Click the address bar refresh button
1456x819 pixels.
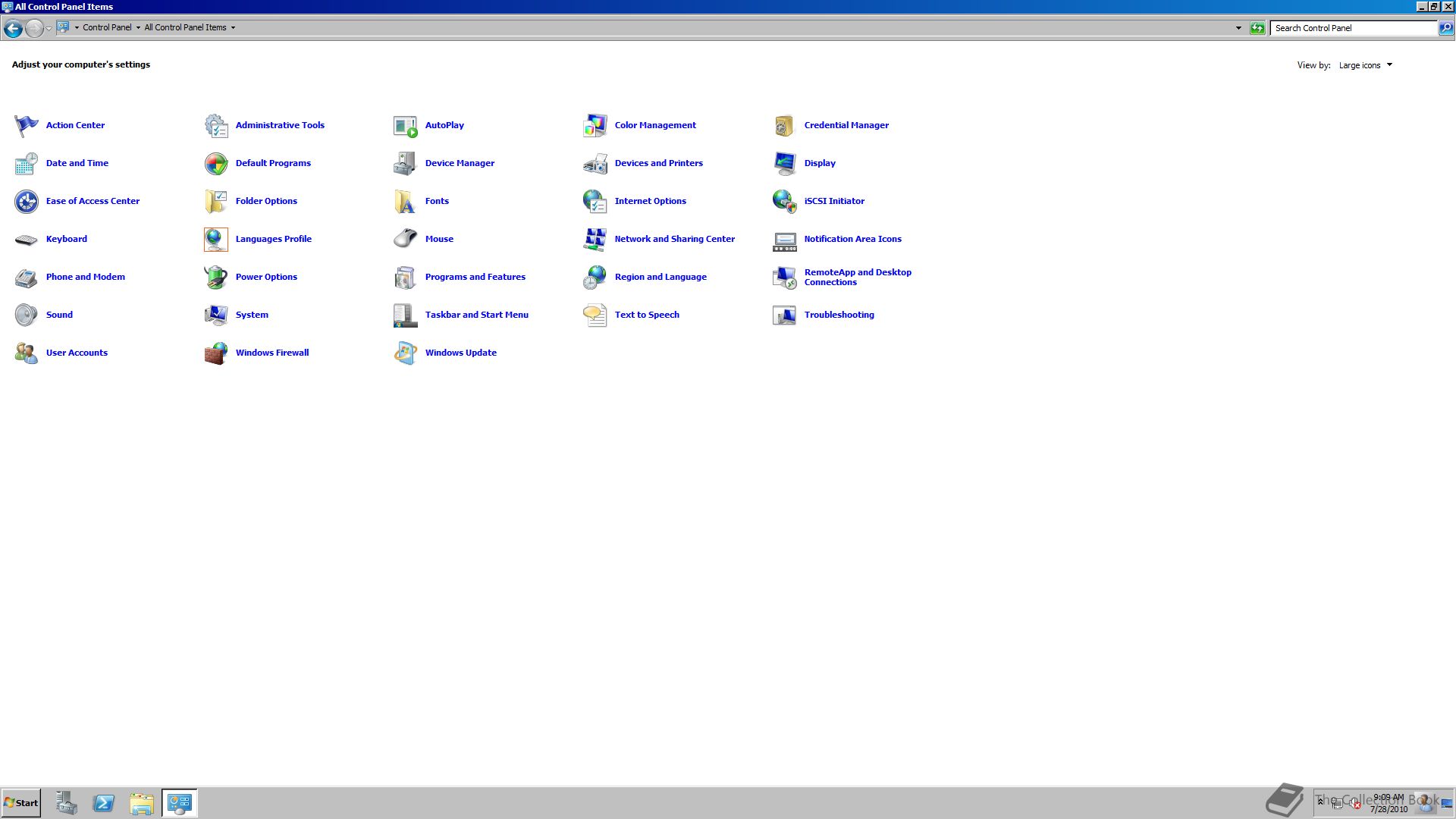(x=1257, y=28)
